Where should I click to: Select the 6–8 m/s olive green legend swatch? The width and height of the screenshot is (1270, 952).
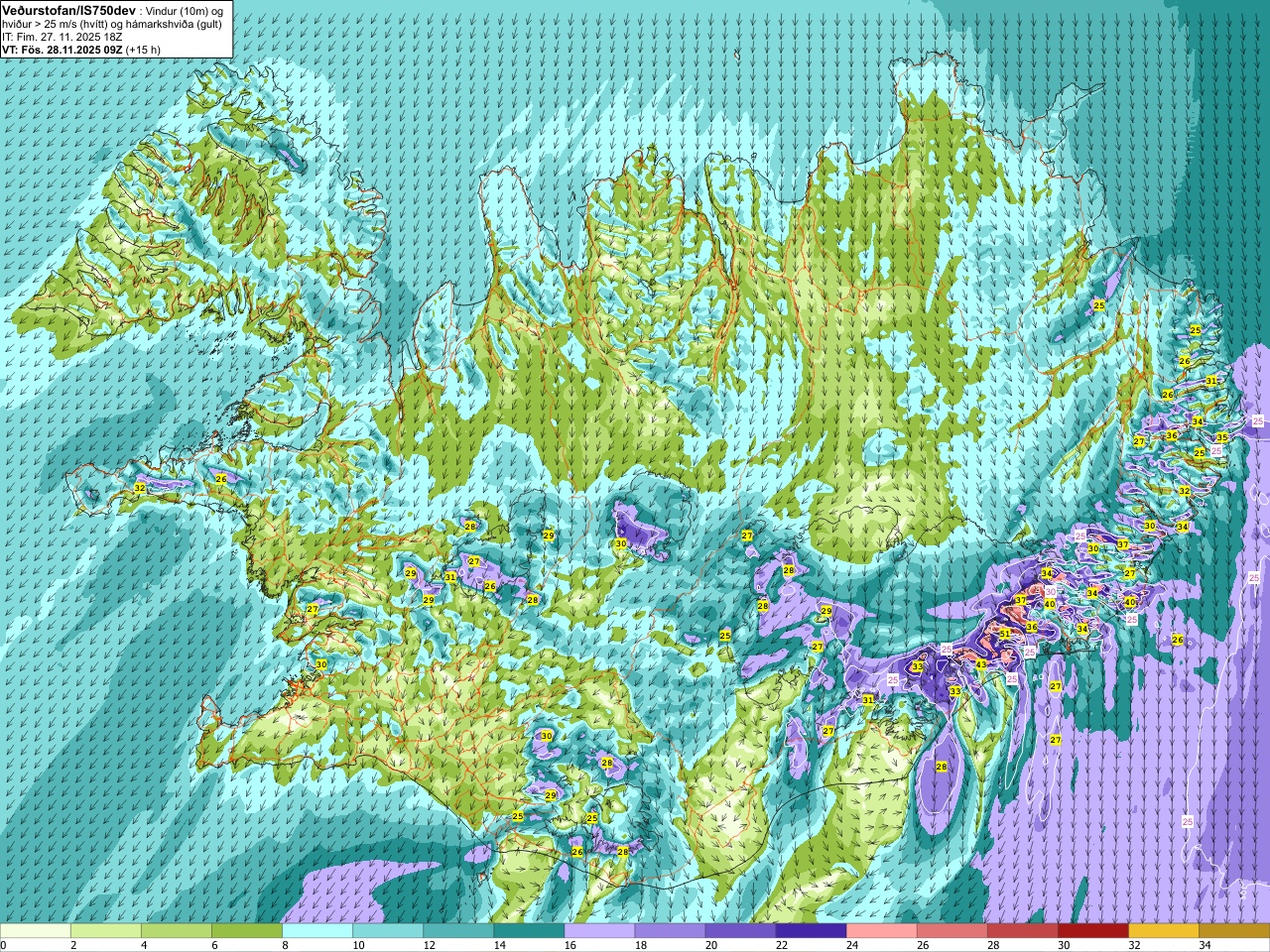click(x=247, y=931)
